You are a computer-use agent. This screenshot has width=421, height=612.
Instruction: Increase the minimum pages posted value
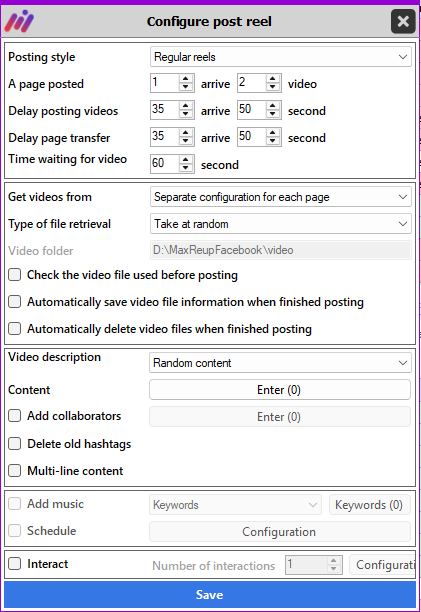coord(186,79)
